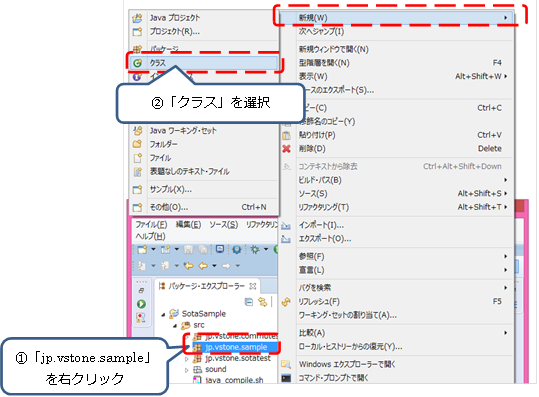Click the green run icon in left sidebar
539x397 pixels.
coord(141,304)
